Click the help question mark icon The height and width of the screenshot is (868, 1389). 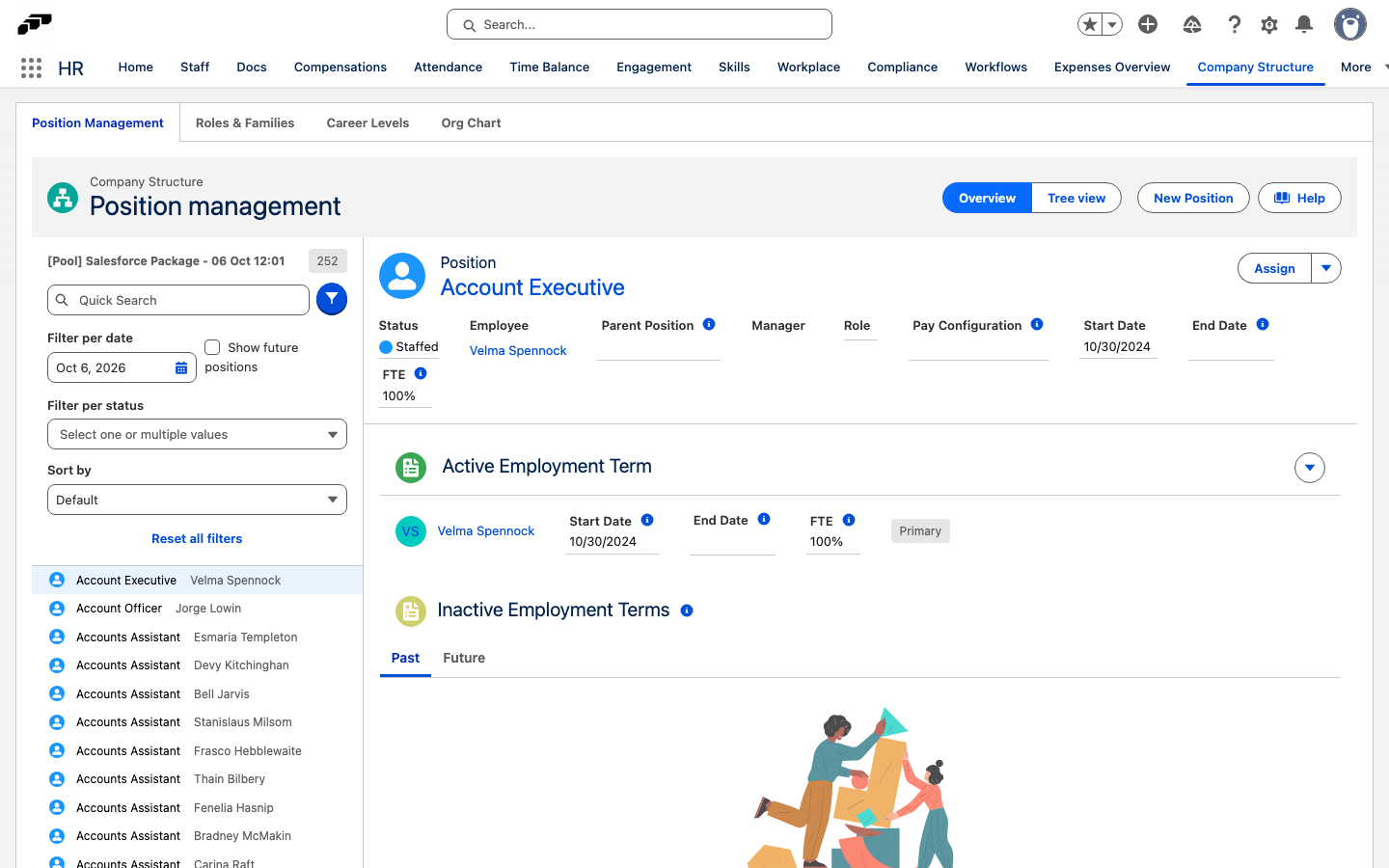tap(1234, 24)
